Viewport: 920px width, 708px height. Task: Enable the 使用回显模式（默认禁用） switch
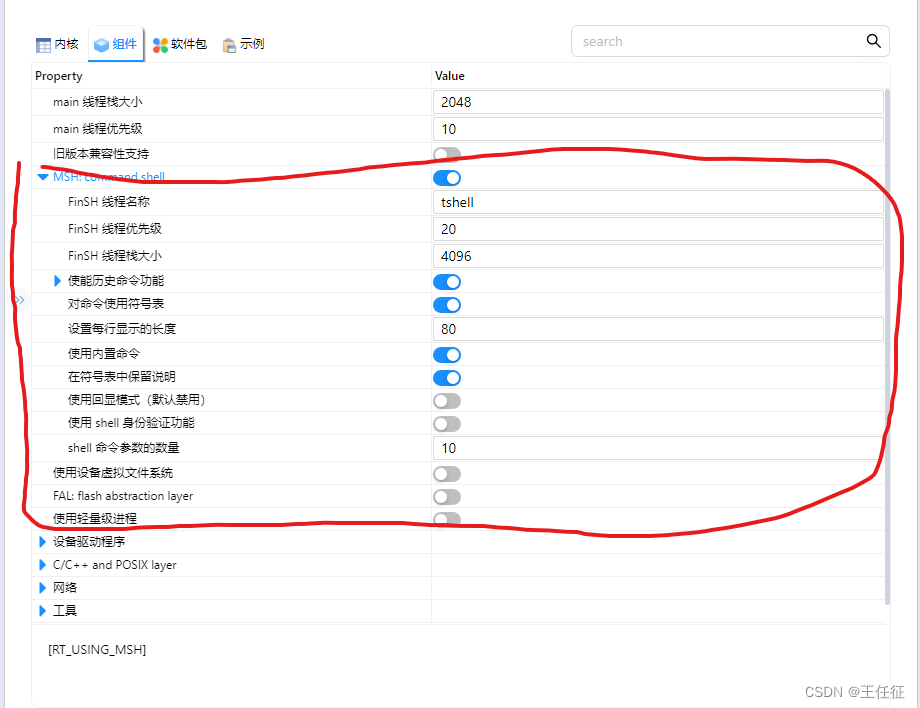pyautogui.click(x=446, y=401)
